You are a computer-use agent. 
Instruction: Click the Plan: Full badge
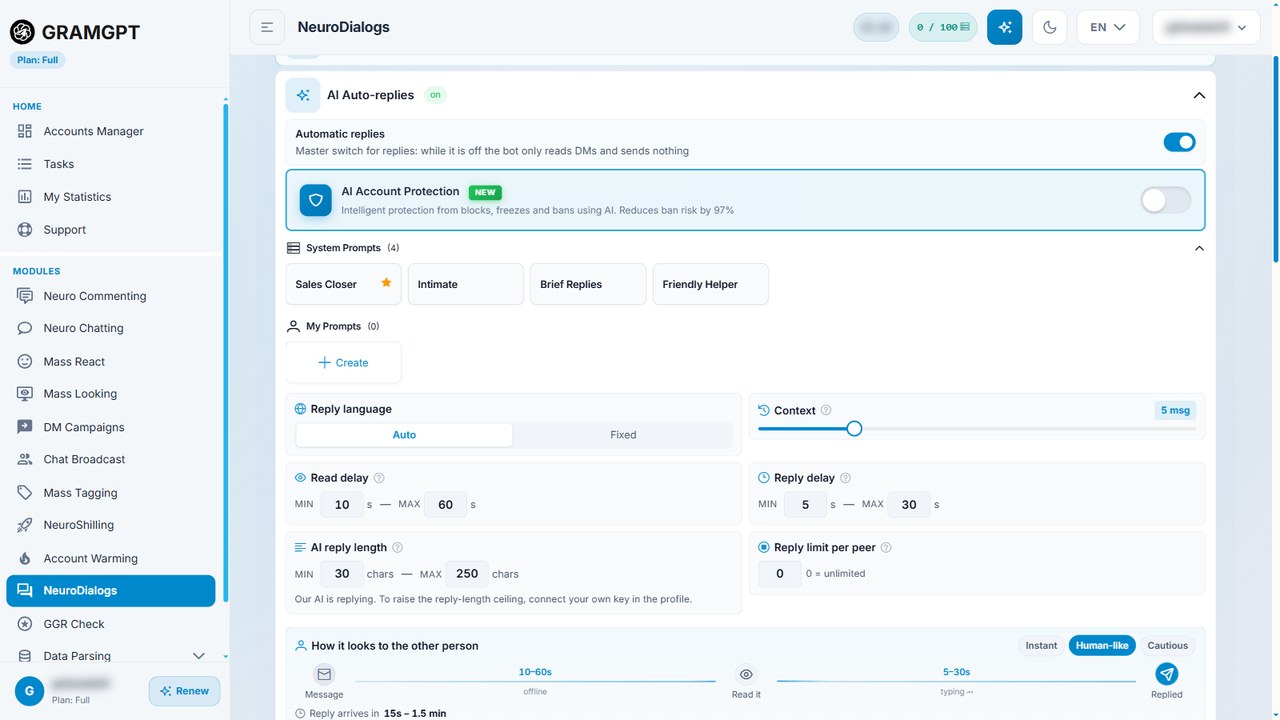pos(38,60)
